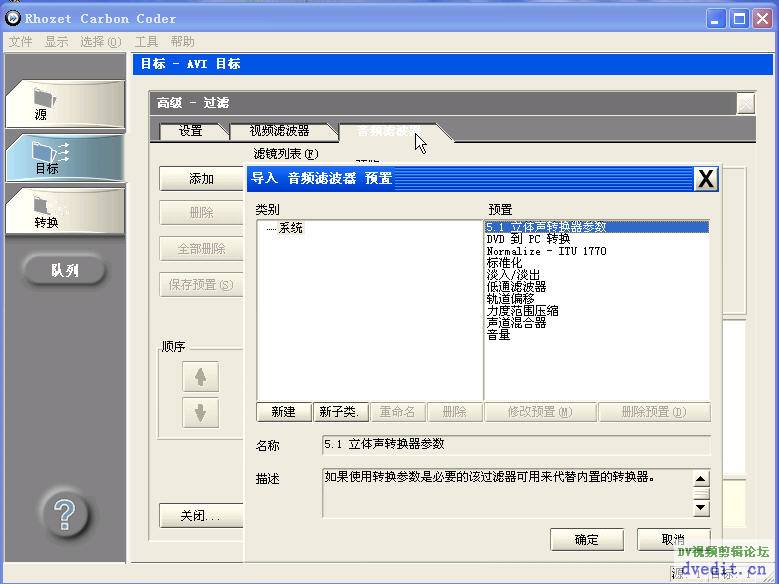Click the 新建 category button
The image size is (779, 584).
point(284,412)
